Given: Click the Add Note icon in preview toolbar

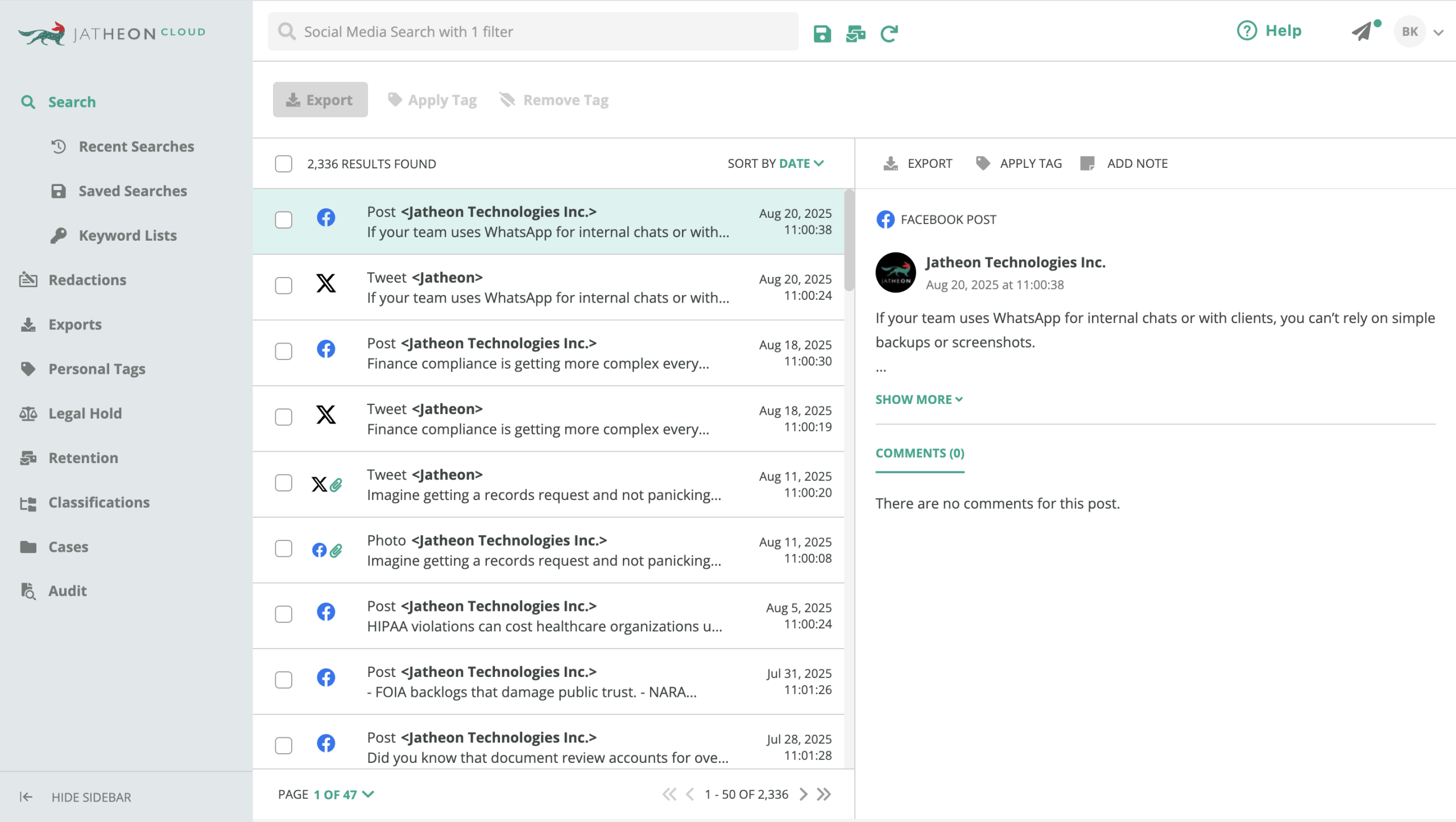Looking at the screenshot, I should point(1087,164).
